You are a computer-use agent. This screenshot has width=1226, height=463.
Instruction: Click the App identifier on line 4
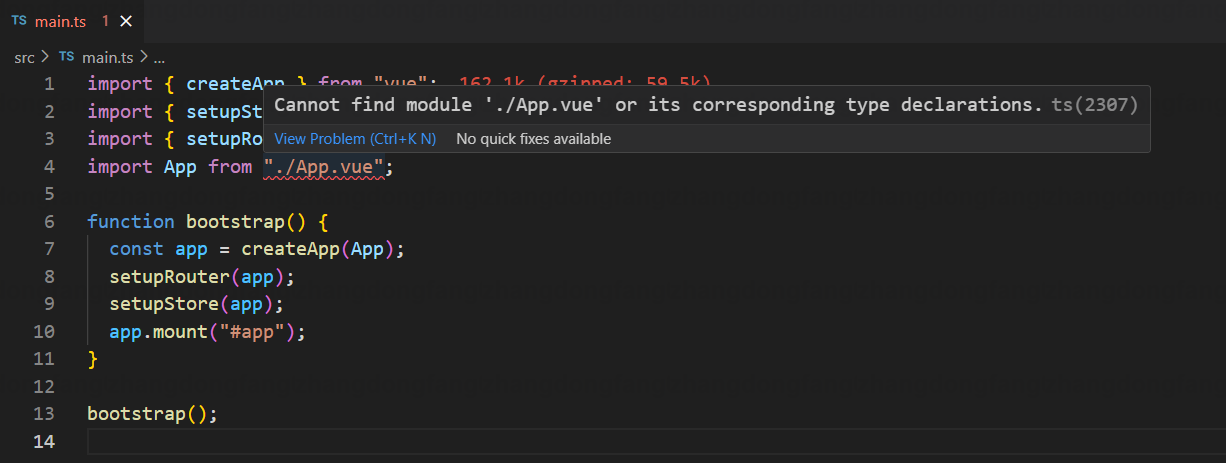click(x=180, y=167)
